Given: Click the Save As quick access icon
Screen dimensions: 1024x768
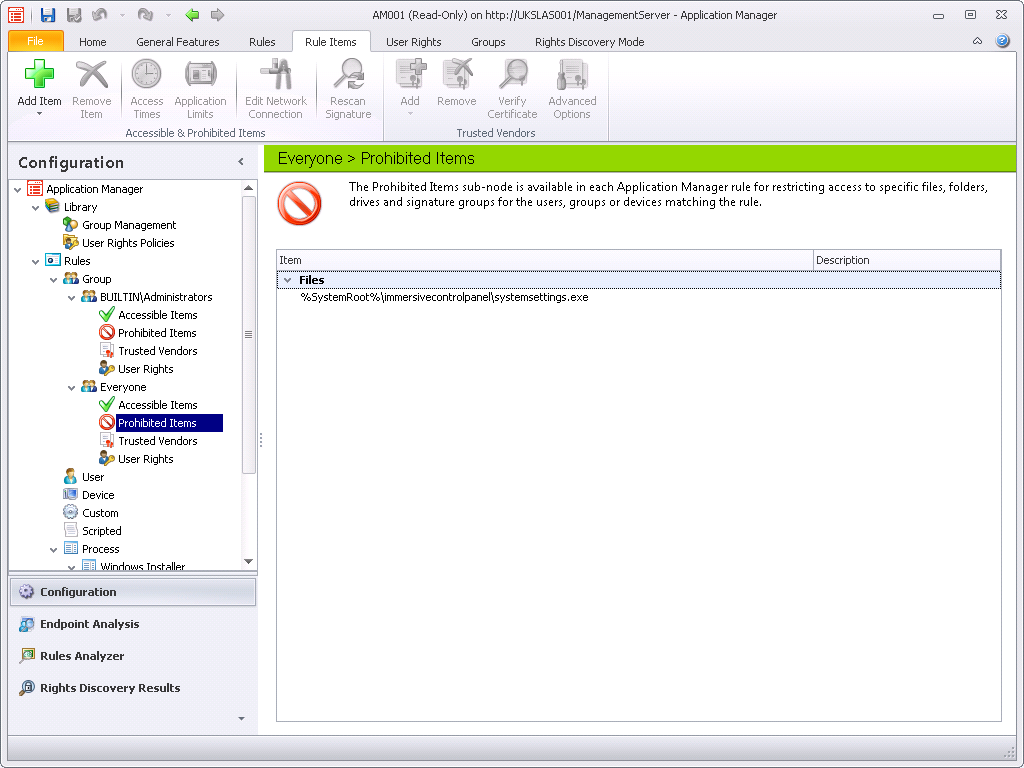Looking at the screenshot, I should click(74, 15).
